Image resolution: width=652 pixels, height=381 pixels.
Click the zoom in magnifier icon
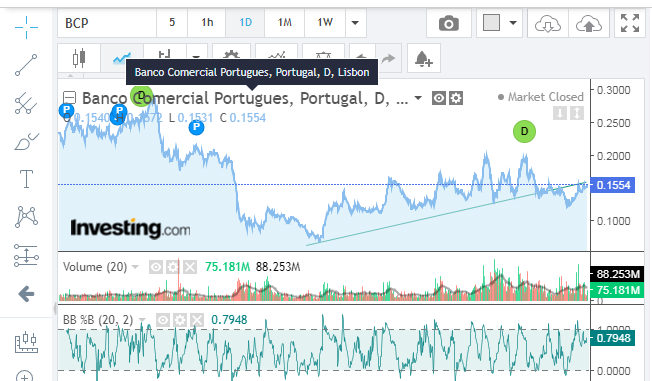[25, 376]
